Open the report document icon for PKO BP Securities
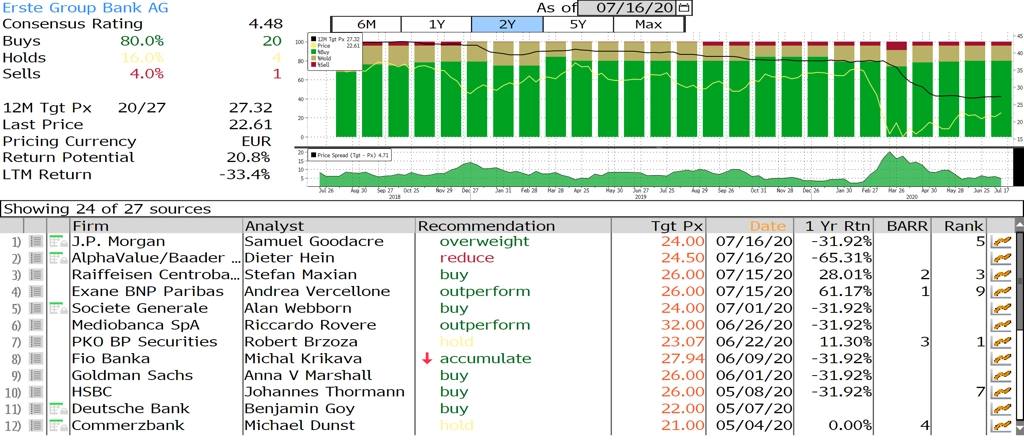Screen dimensions: 1024x442 [36, 342]
